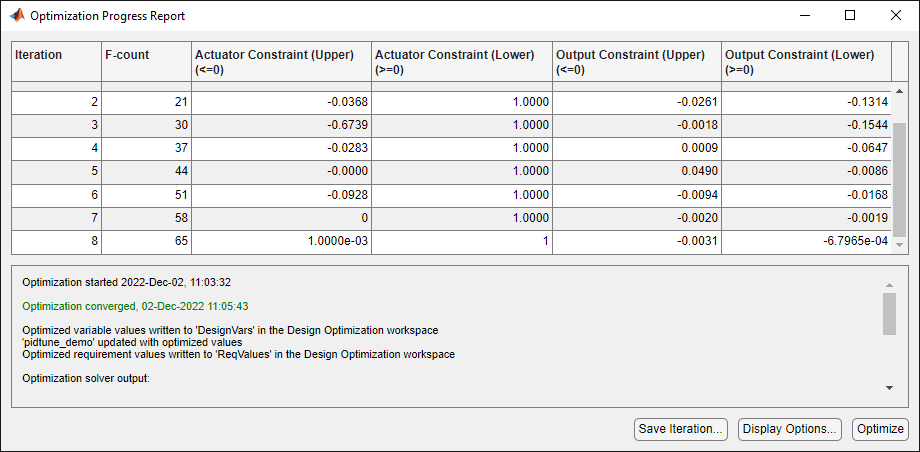The width and height of the screenshot is (920, 452).
Task: Click Output Constraint (Lower) column header
Action: point(807,61)
